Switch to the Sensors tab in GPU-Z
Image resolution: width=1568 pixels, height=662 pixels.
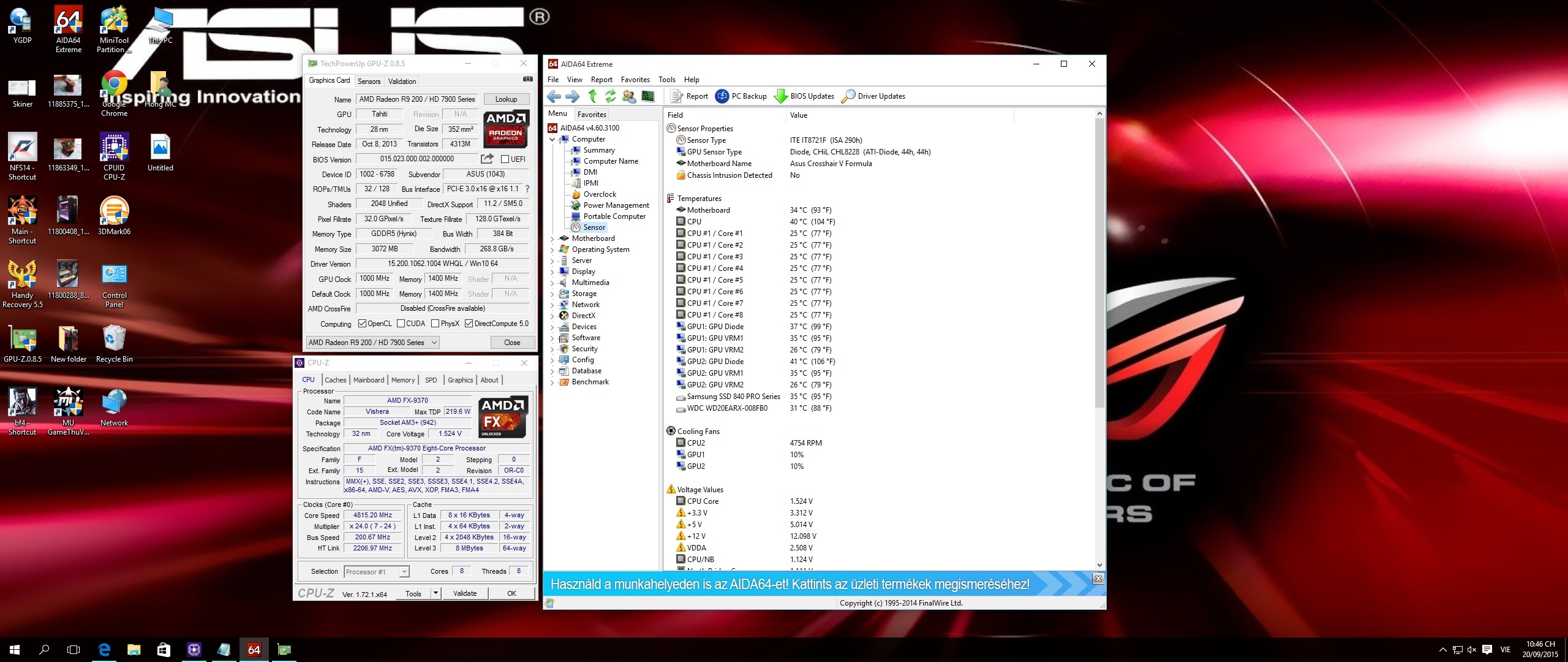(x=369, y=82)
